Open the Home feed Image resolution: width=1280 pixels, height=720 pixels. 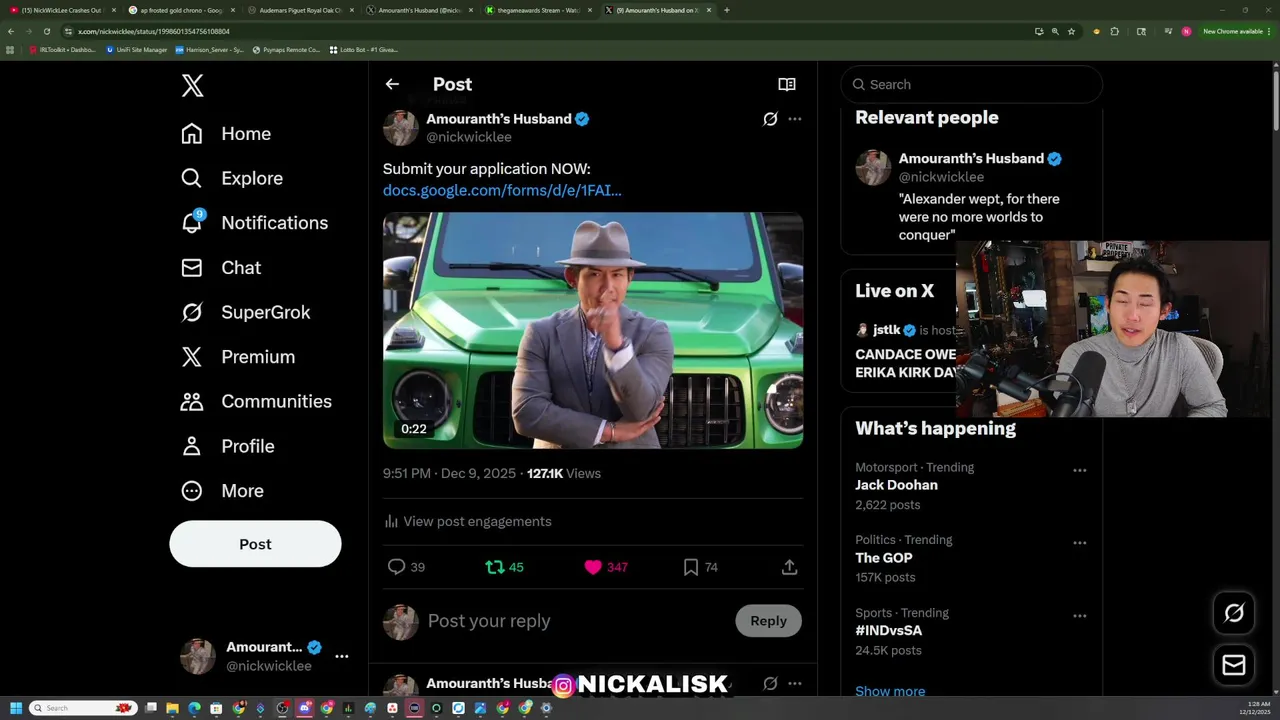tap(226, 134)
